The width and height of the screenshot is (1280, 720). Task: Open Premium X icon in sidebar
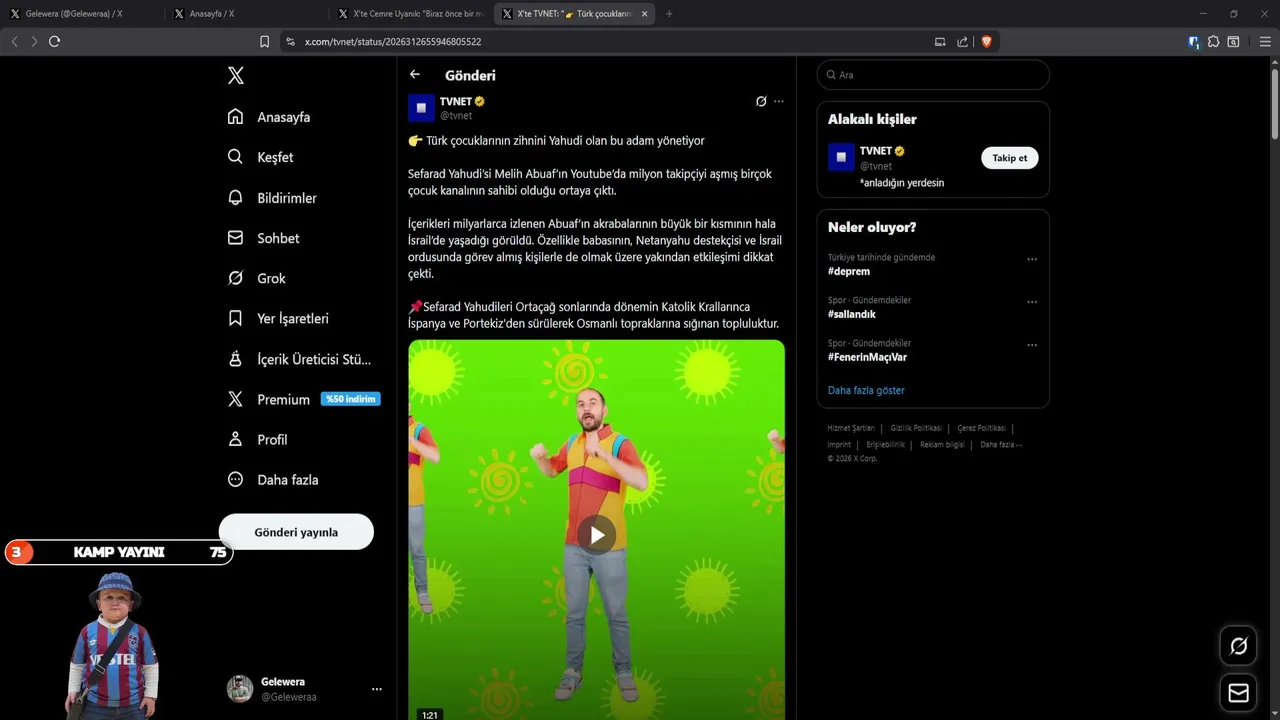[235, 399]
